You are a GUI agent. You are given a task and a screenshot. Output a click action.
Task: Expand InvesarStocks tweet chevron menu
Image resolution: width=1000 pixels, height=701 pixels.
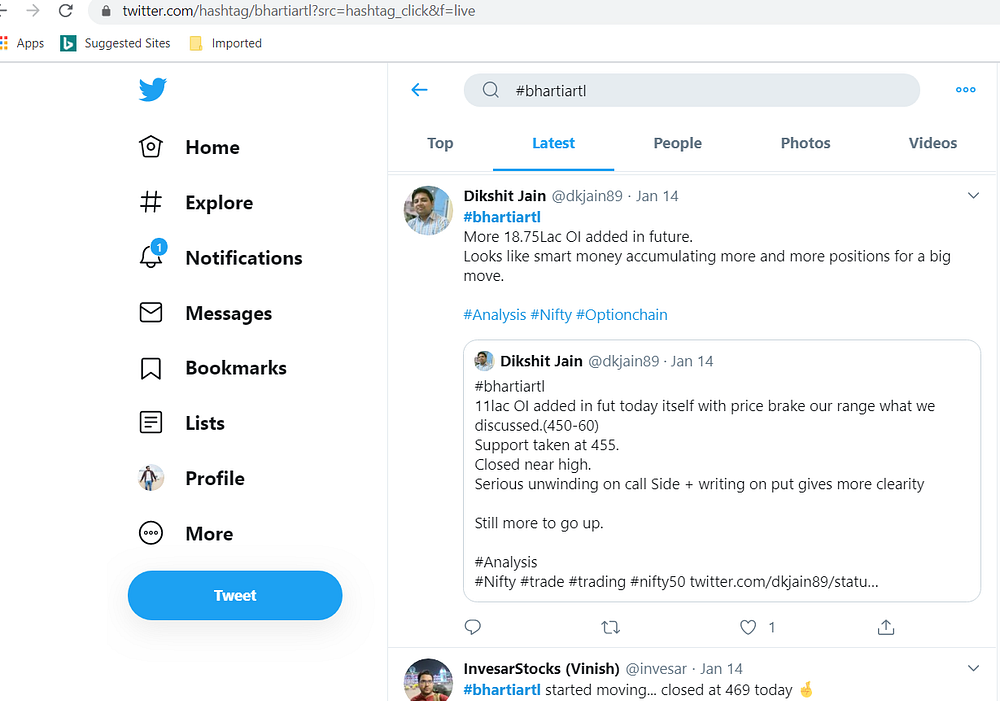tap(973, 668)
